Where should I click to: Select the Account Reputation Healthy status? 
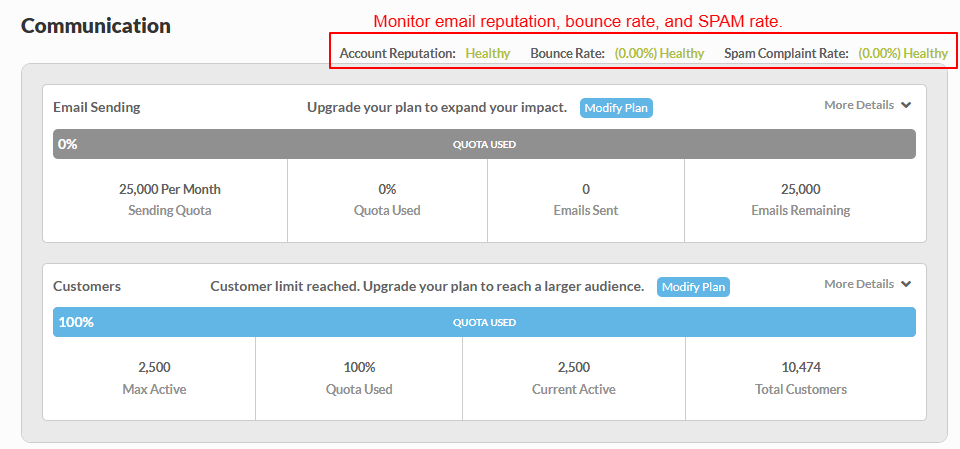click(488, 53)
